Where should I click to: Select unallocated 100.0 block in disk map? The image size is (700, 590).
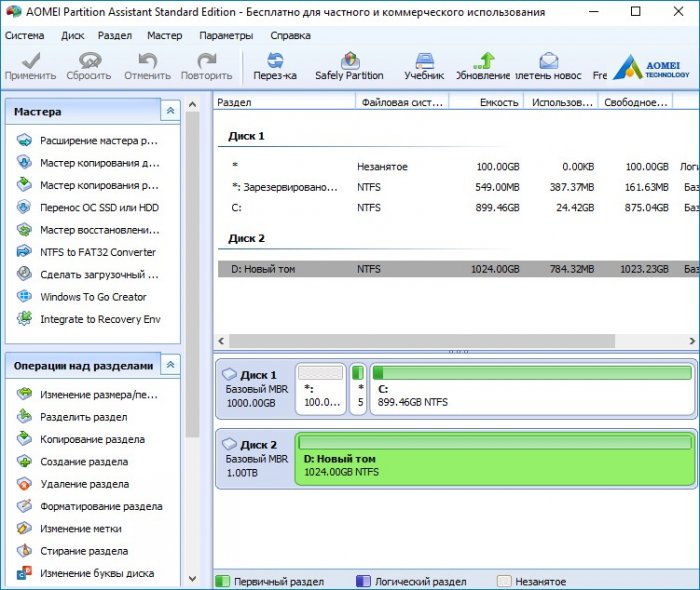click(321, 389)
